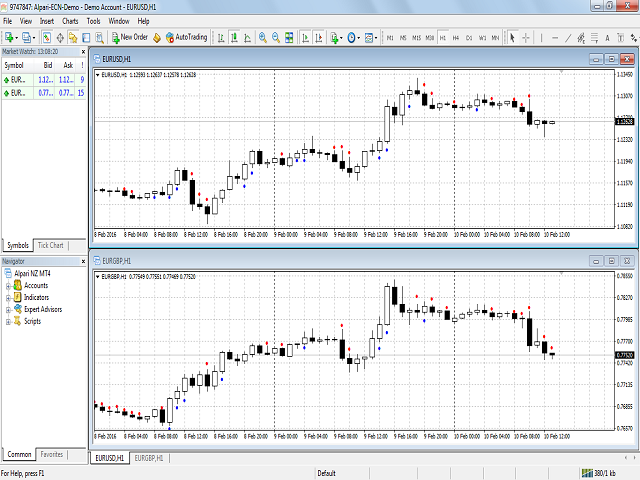This screenshot has height=480, width=640.
Task: Enable chart shift icon
Action: (x=319, y=38)
